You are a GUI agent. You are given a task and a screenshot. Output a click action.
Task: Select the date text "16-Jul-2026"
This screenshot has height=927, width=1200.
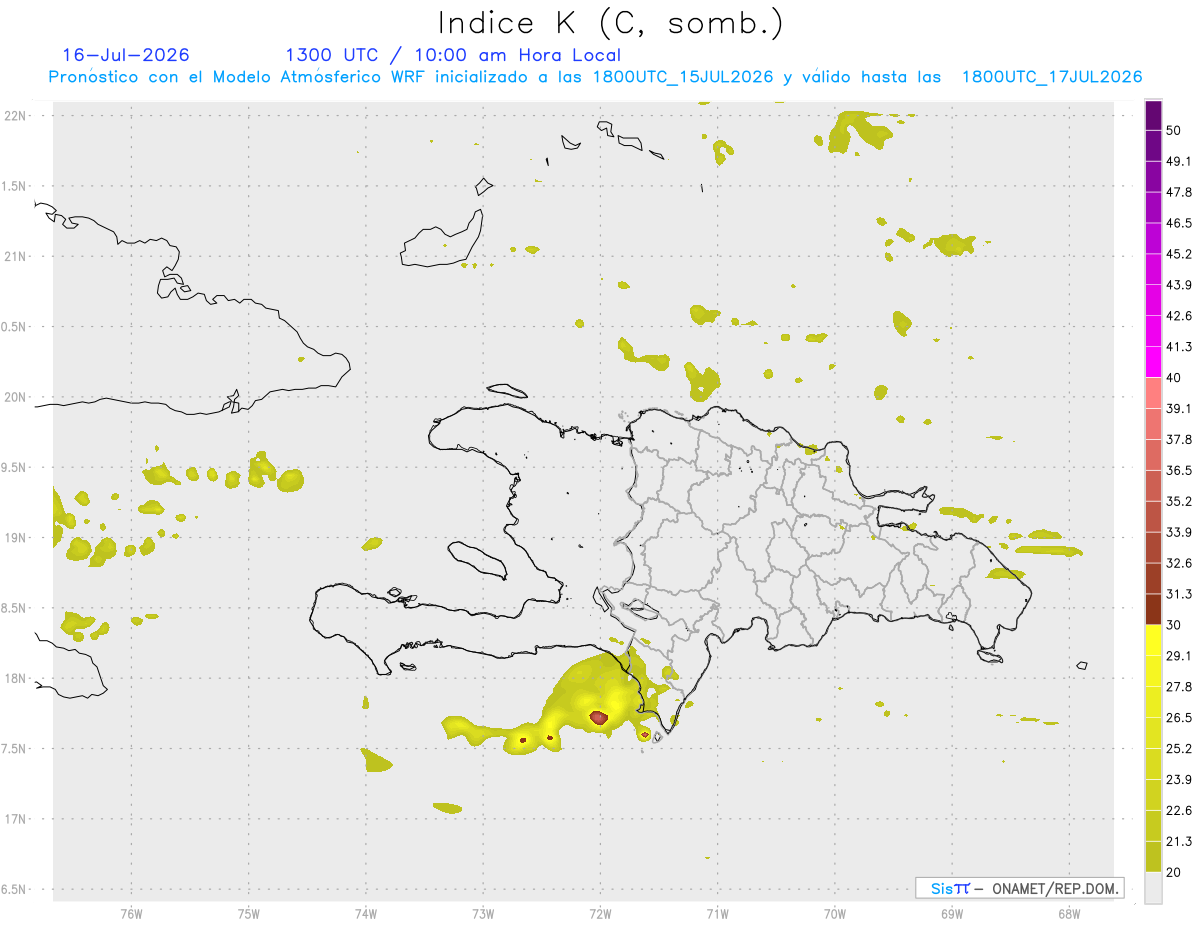pyautogui.click(x=126, y=55)
